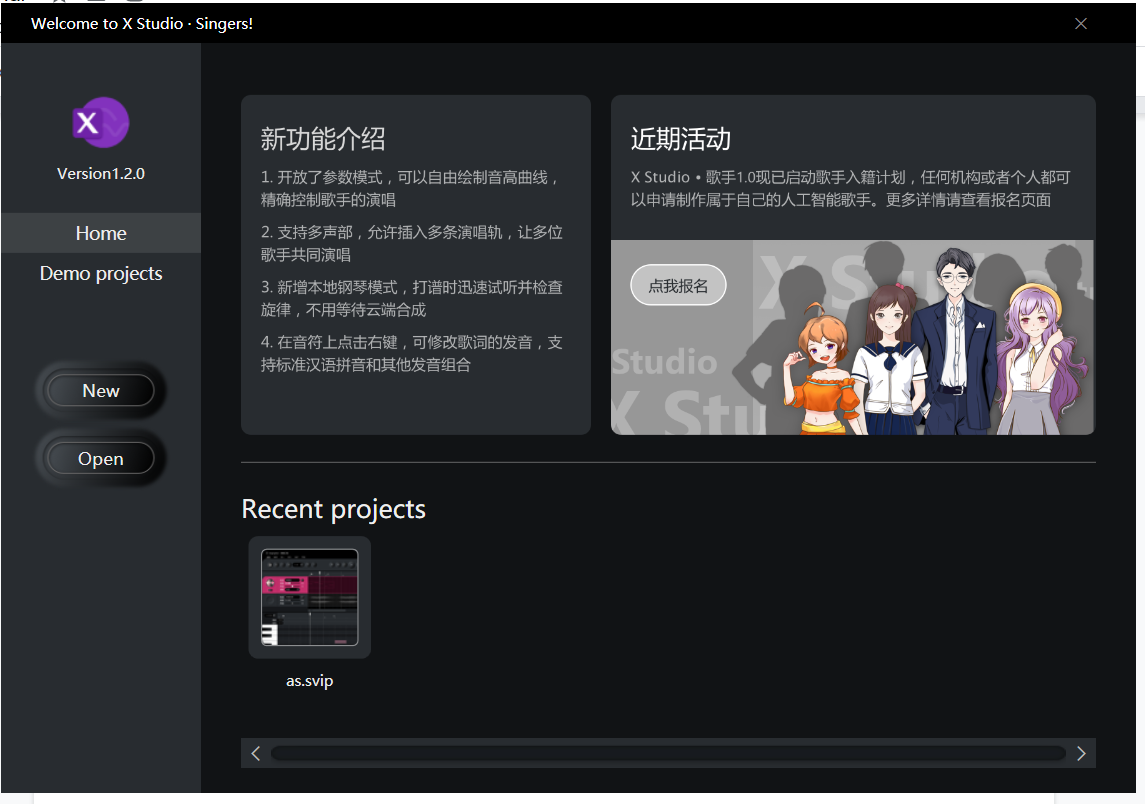Image resolution: width=1145 pixels, height=804 pixels.
Task: Click the right arrow of recent projects scrollbar
Action: pos(1081,753)
